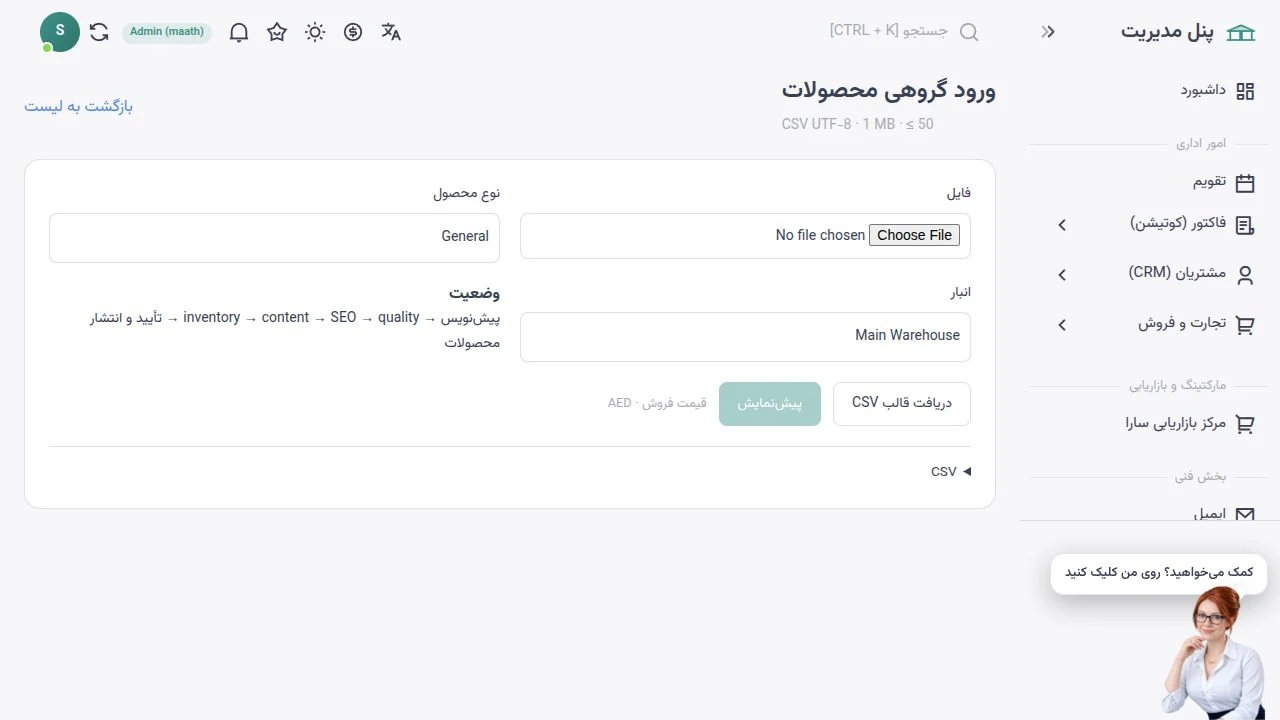Open the notifications bell
Image resolution: width=1280 pixels, height=720 pixels.
239,32
